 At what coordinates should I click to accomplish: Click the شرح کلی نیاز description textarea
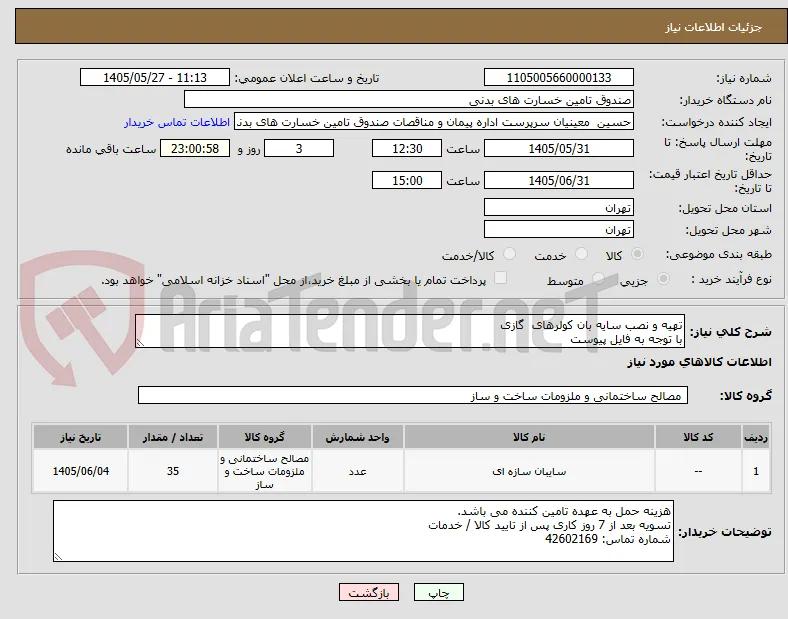click(x=410, y=331)
